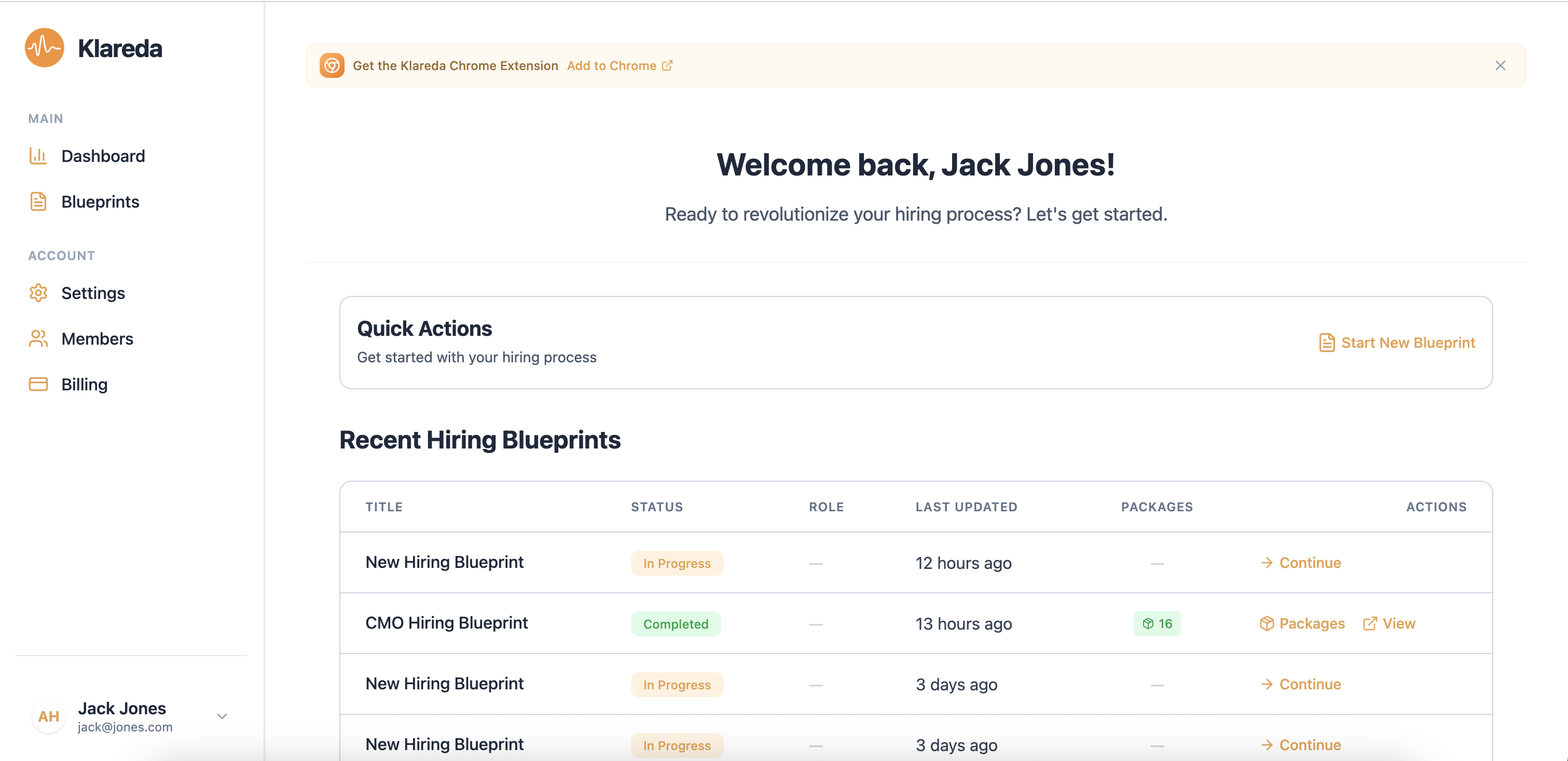Click the AH user avatar
This screenshot has height=761, width=1568.
click(49, 716)
